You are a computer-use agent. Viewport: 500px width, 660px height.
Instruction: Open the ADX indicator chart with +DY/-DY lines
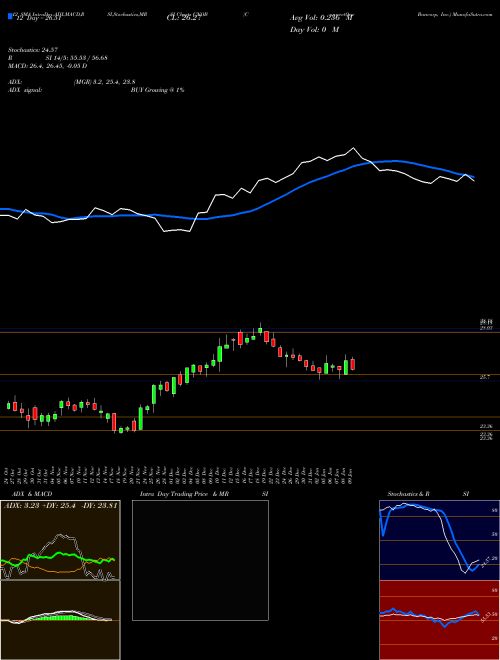click(x=60, y=540)
